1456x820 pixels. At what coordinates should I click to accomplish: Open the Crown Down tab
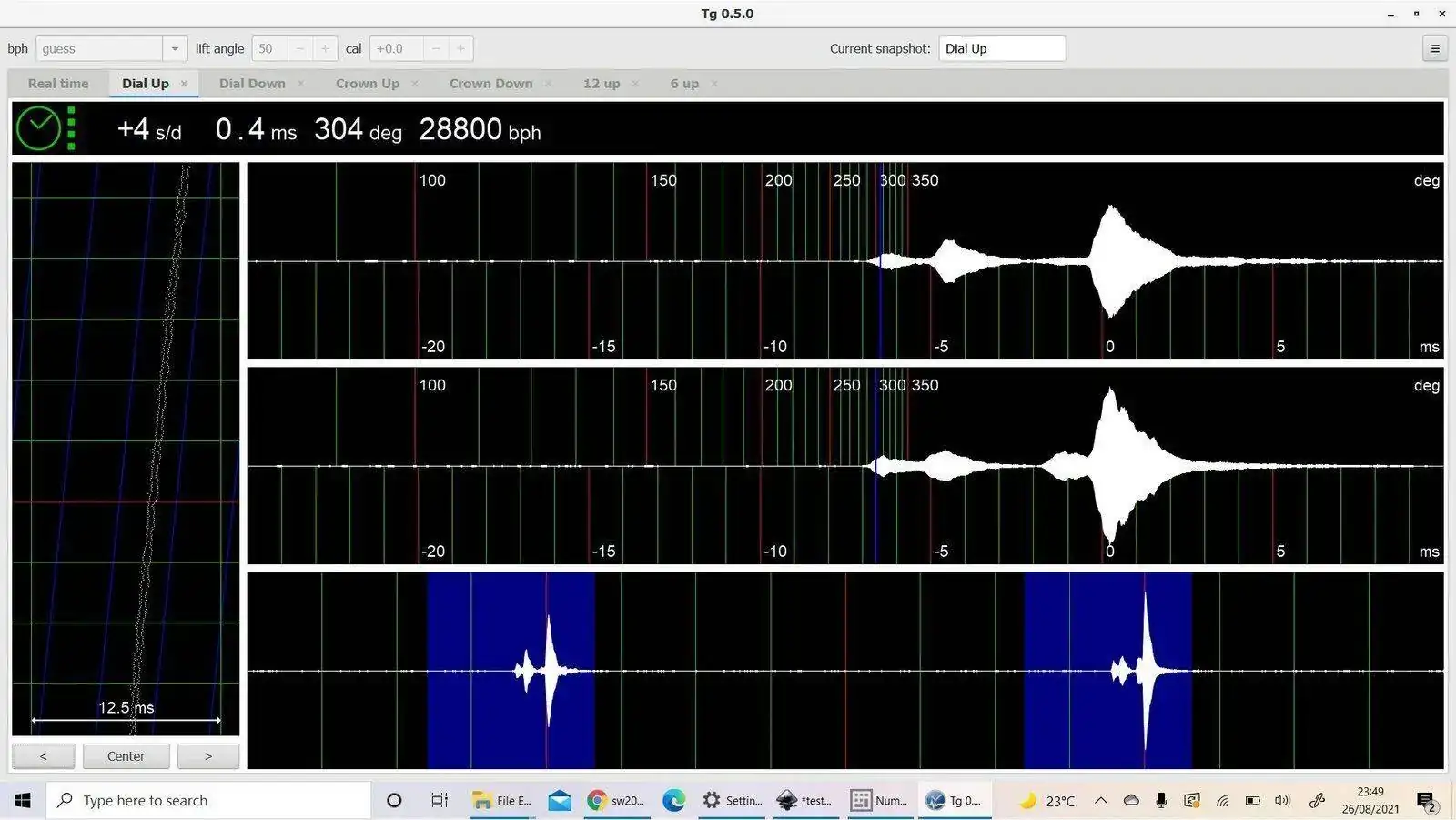click(x=491, y=84)
